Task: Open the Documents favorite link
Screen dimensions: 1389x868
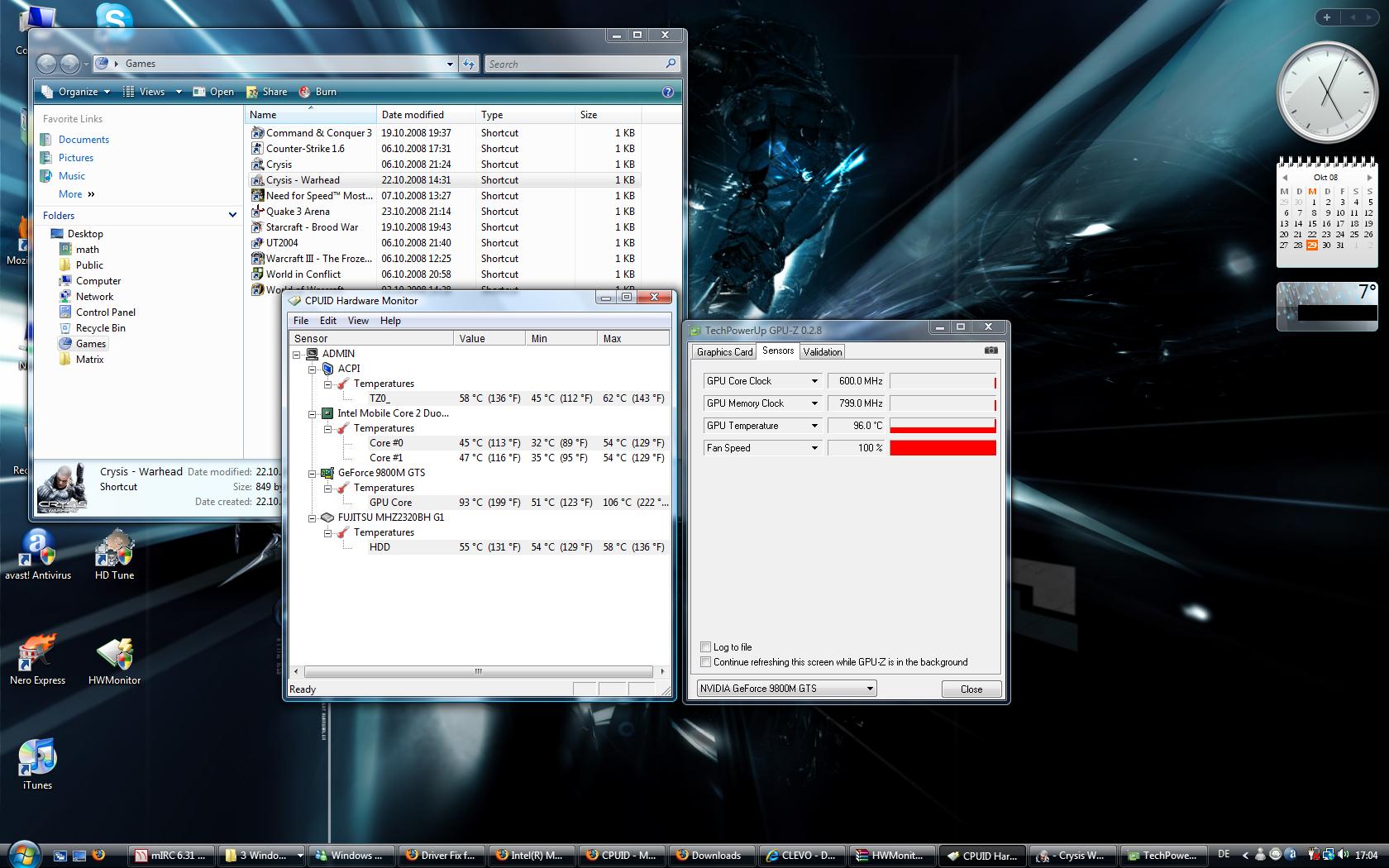Action: click(x=84, y=140)
